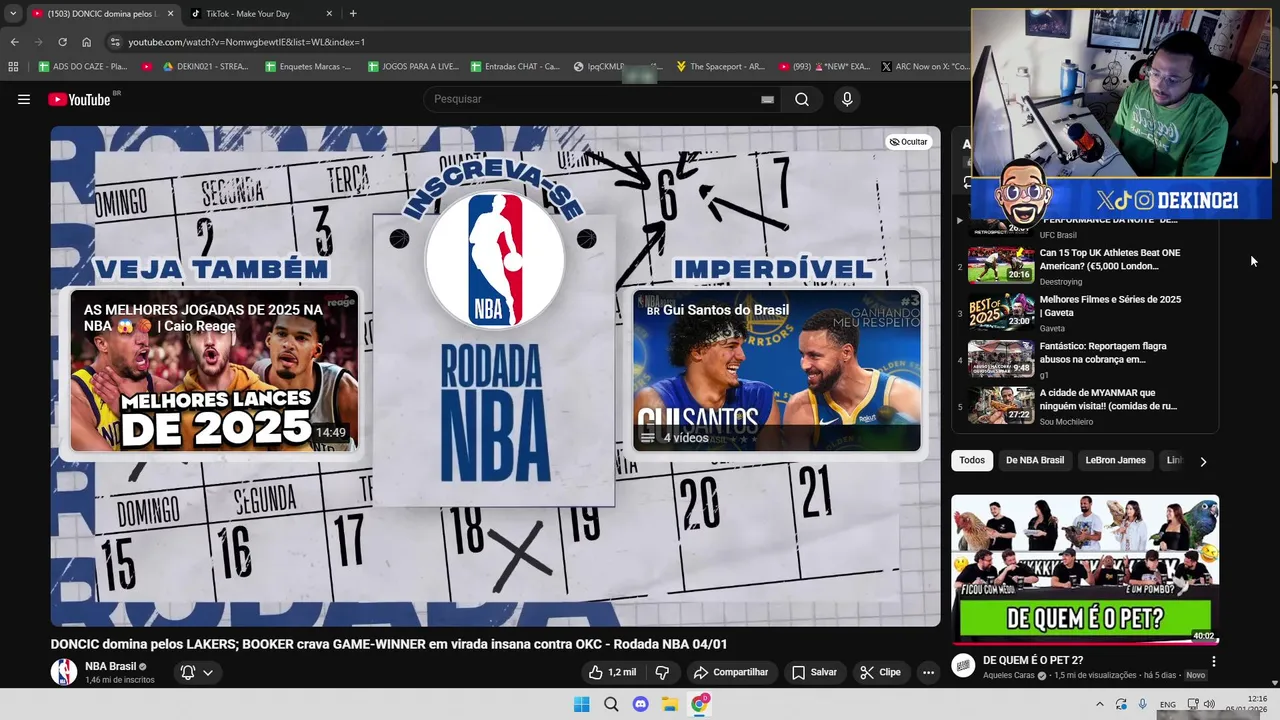The width and height of the screenshot is (1280, 720).
Task: Select the Todos filter chip
Action: 972,460
